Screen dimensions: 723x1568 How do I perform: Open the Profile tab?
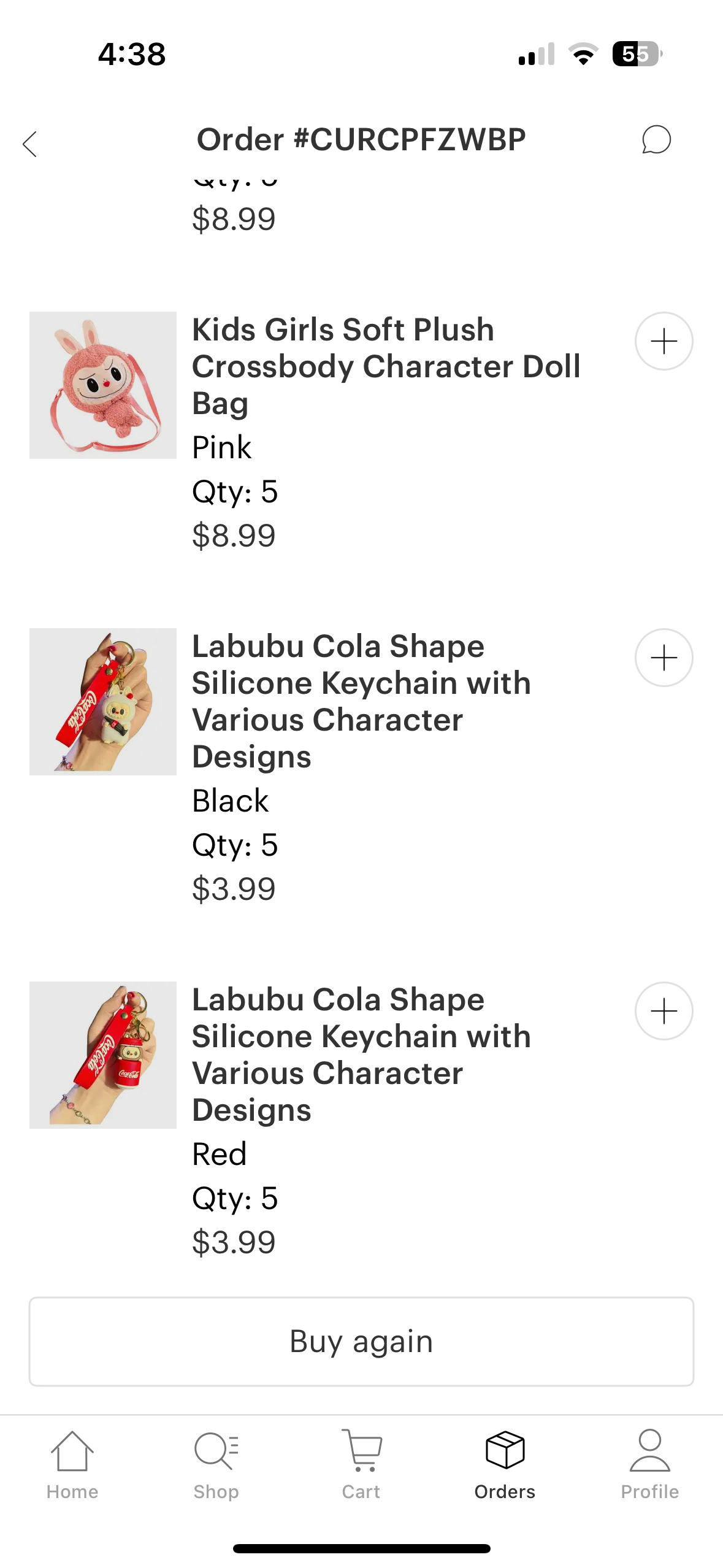click(649, 1464)
